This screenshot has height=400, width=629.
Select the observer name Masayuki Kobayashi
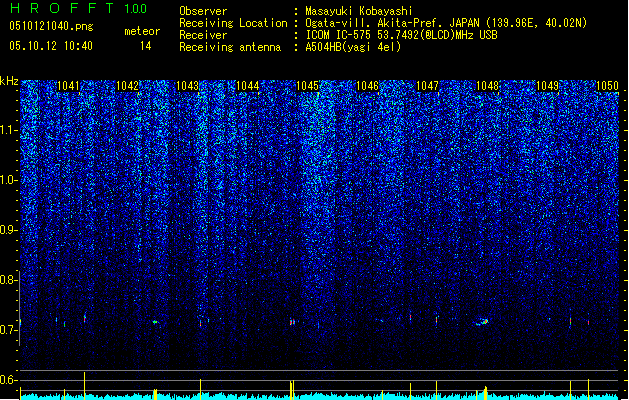pos(359,11)
